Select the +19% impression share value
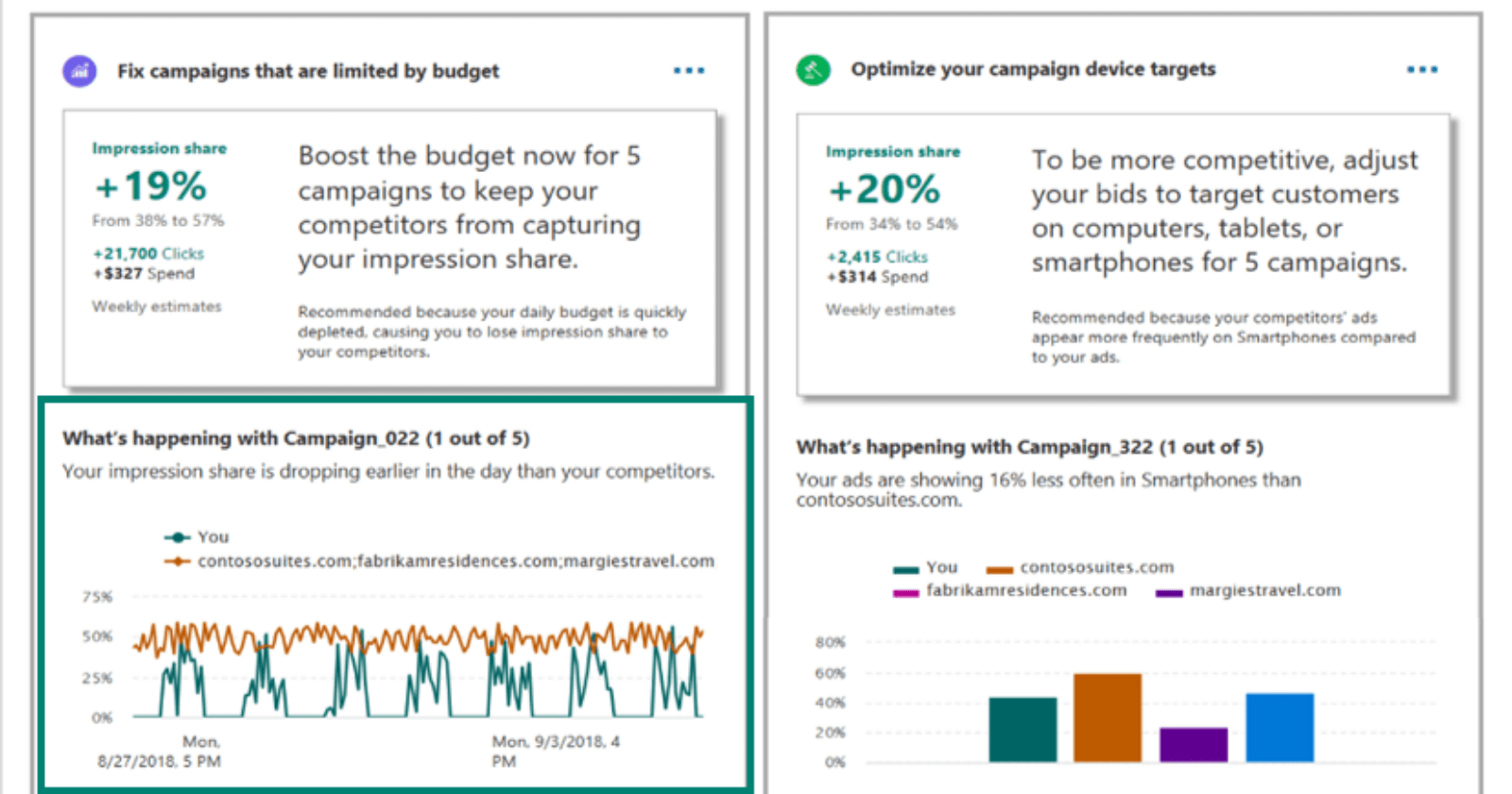This screenshot has width=1512, height=794. point(150,186)
